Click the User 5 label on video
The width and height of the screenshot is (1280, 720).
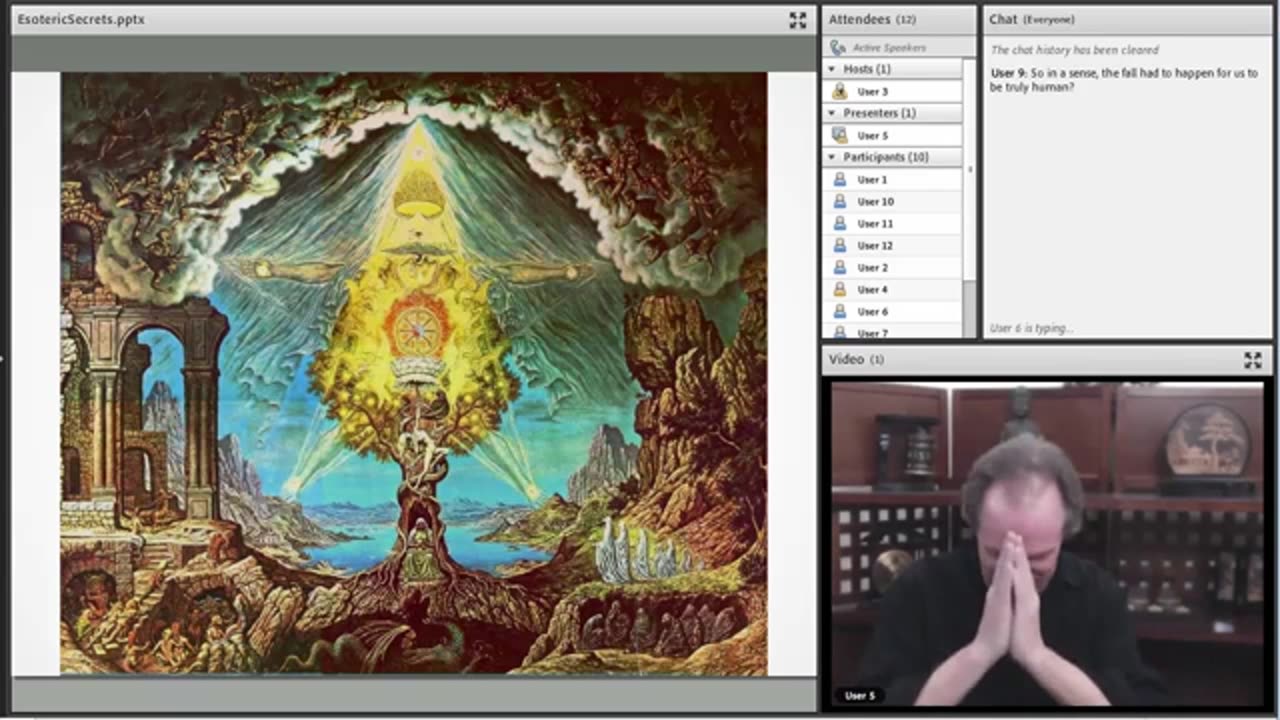coord(859,695)
